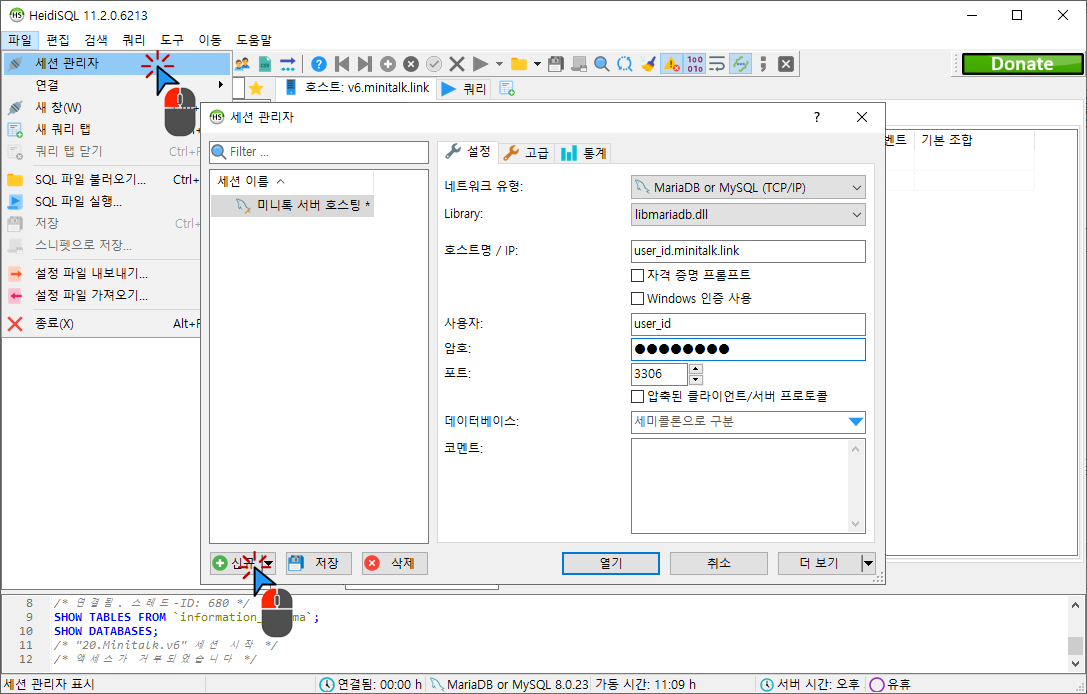The width and height of the screenshot is (1087, 694).
Task: Click the session Filter search field
Action: point(319,152)
